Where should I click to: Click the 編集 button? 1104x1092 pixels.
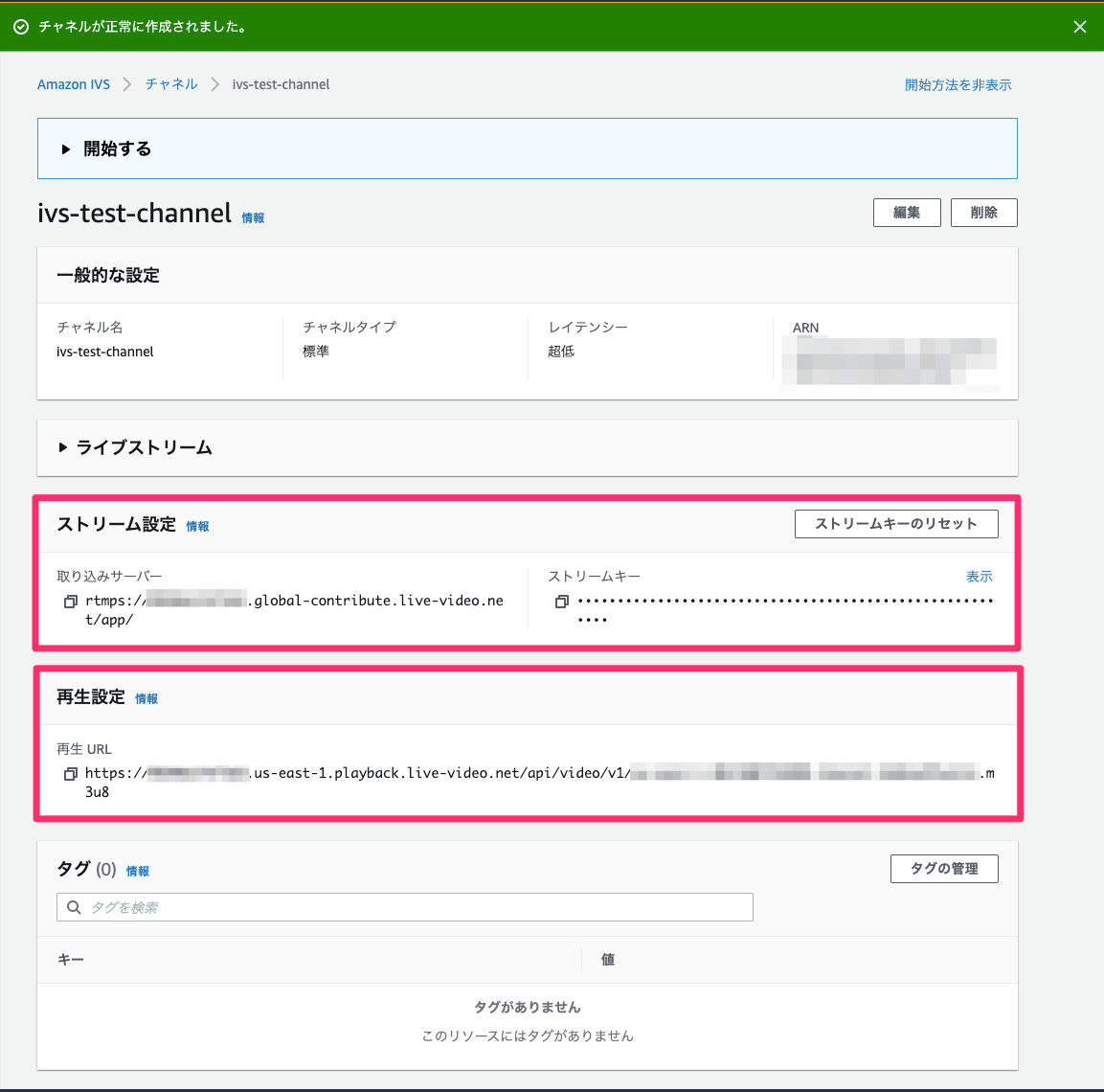pyautogui.click(x=907, y=213)
